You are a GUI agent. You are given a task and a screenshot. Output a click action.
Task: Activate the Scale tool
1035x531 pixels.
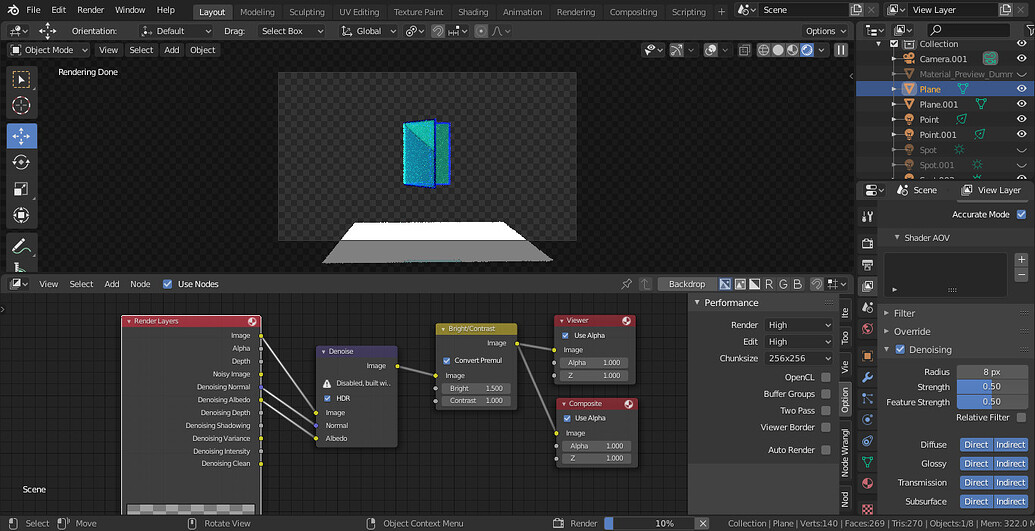[22, 189]
